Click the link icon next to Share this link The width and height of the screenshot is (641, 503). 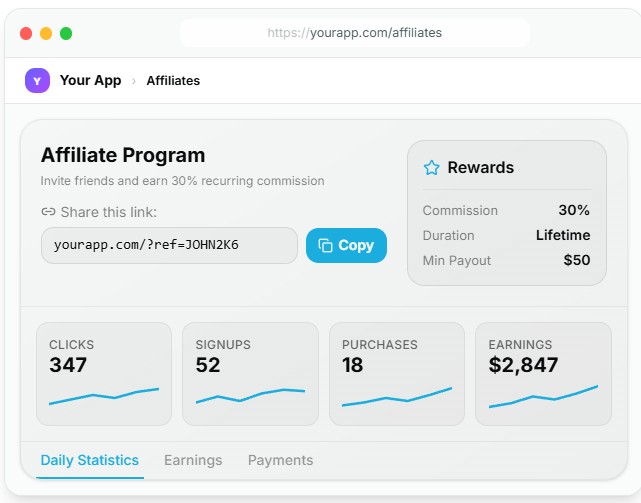pos(48,212)
